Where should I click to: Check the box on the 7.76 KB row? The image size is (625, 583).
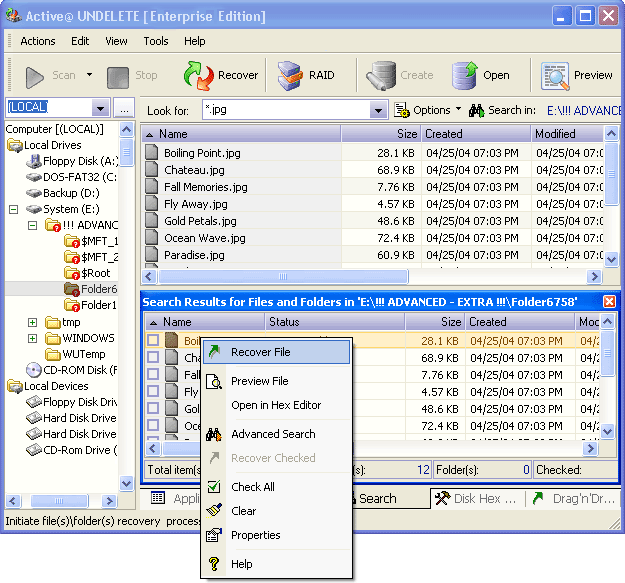point(153,375)
